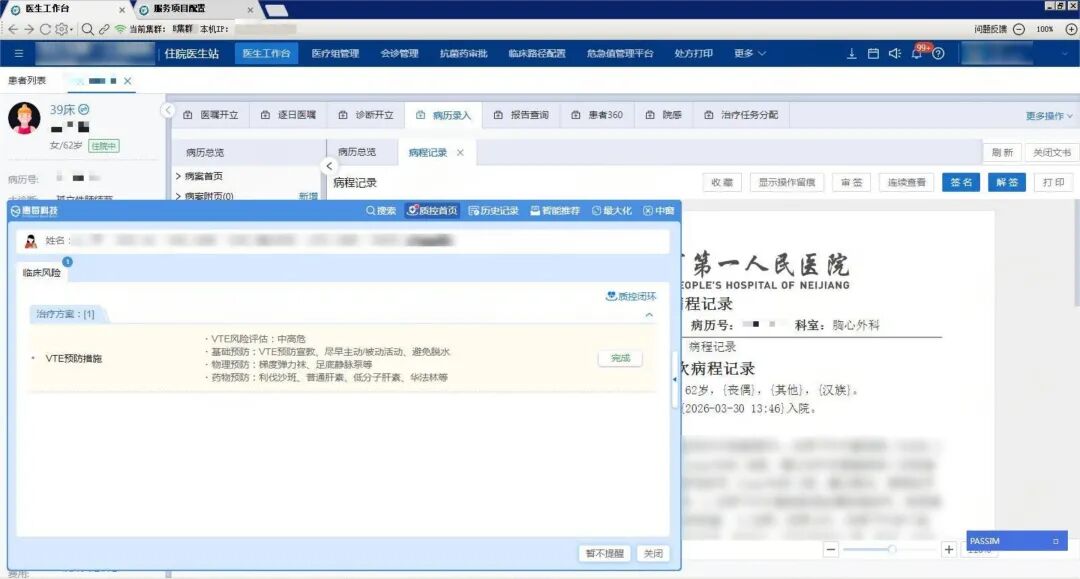
Task: Click 智能推荐 in the popup toolbar
Action: [x=555, y=211]
